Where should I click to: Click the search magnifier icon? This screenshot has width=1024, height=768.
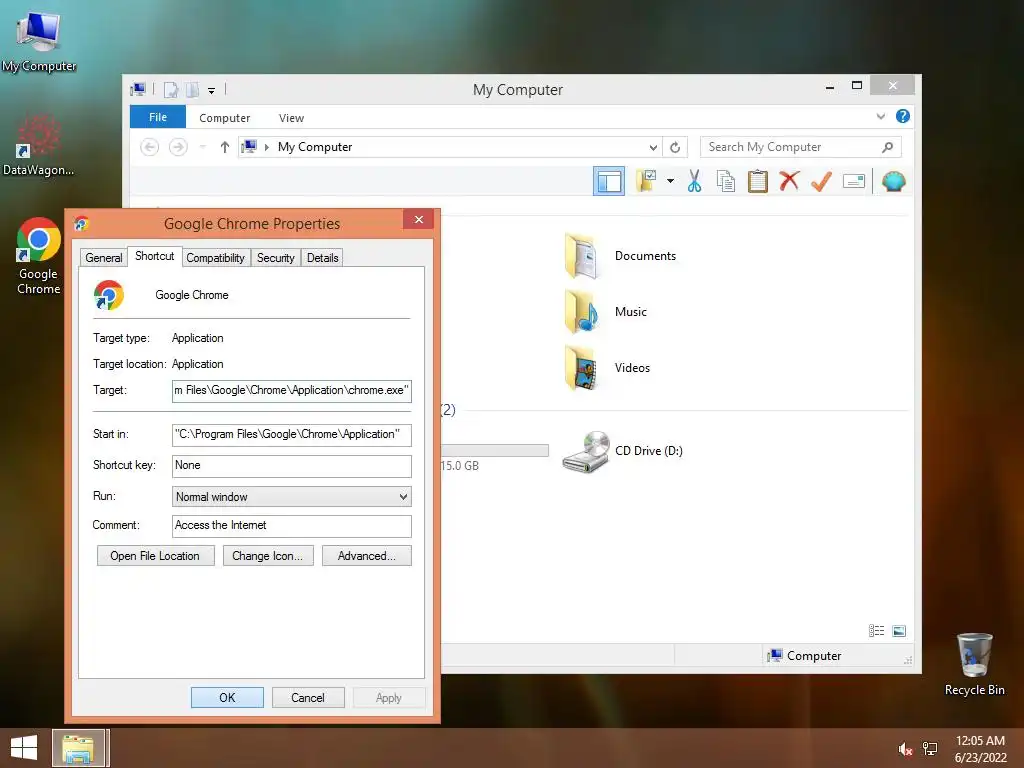(887, 148)
